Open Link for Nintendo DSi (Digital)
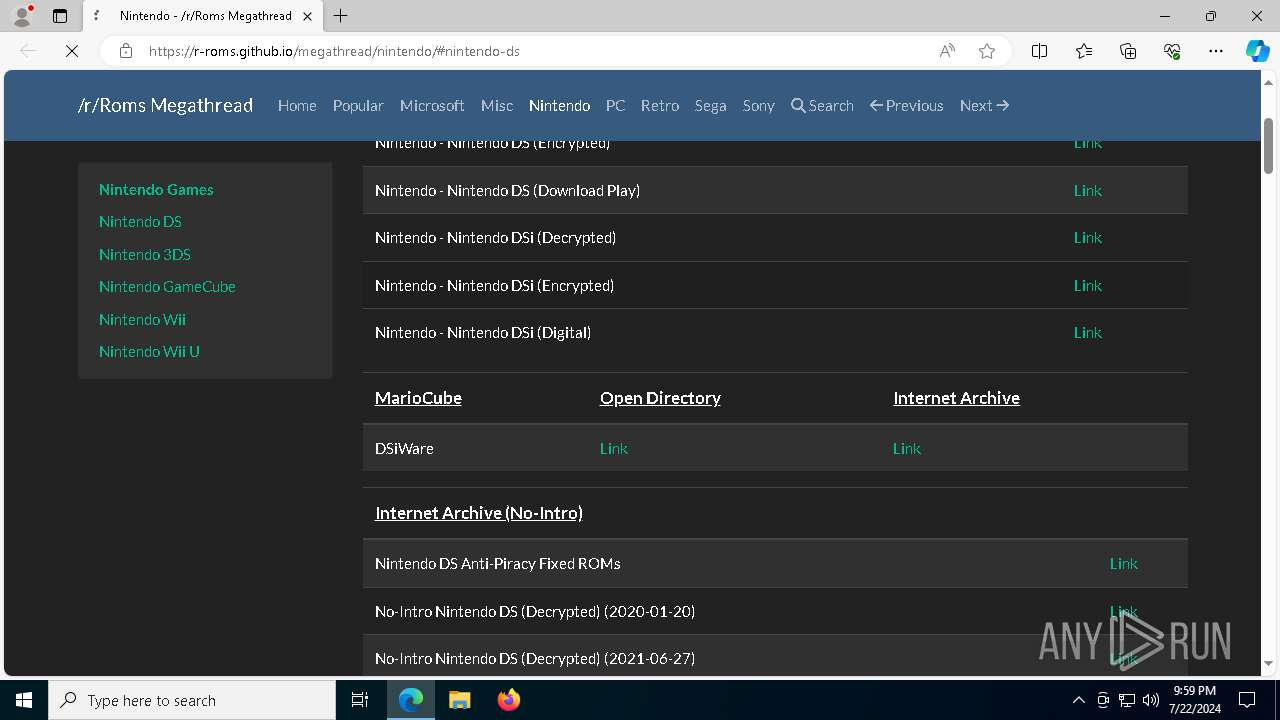The image size is (1280, 720). tap(1088, 332)
